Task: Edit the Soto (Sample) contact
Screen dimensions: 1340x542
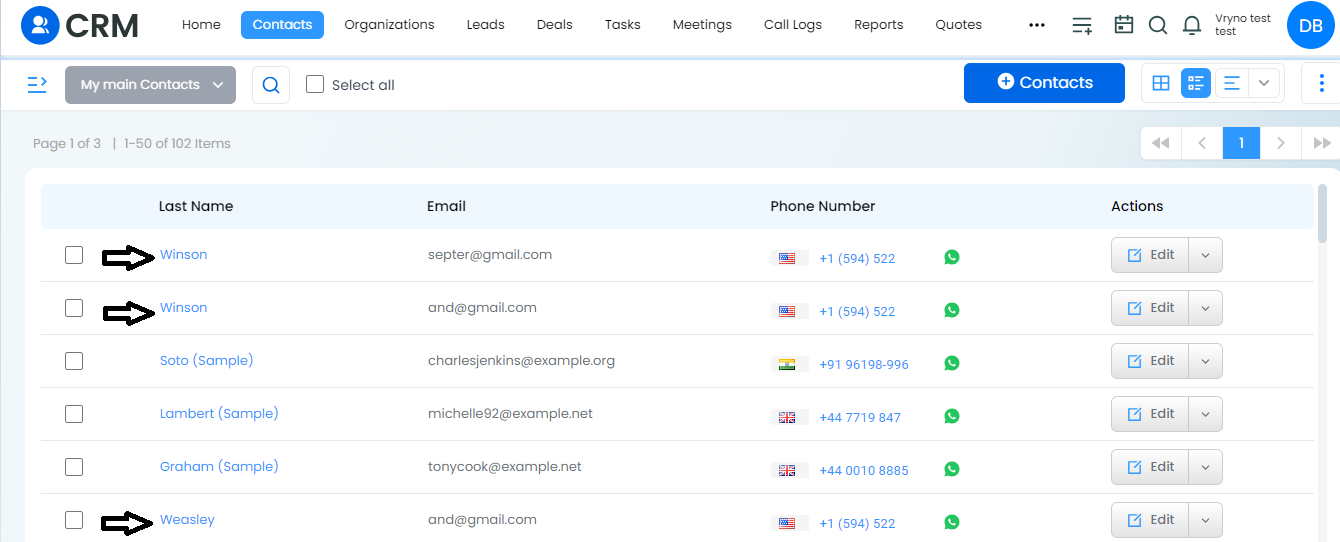Action: tap(1150, 361)
